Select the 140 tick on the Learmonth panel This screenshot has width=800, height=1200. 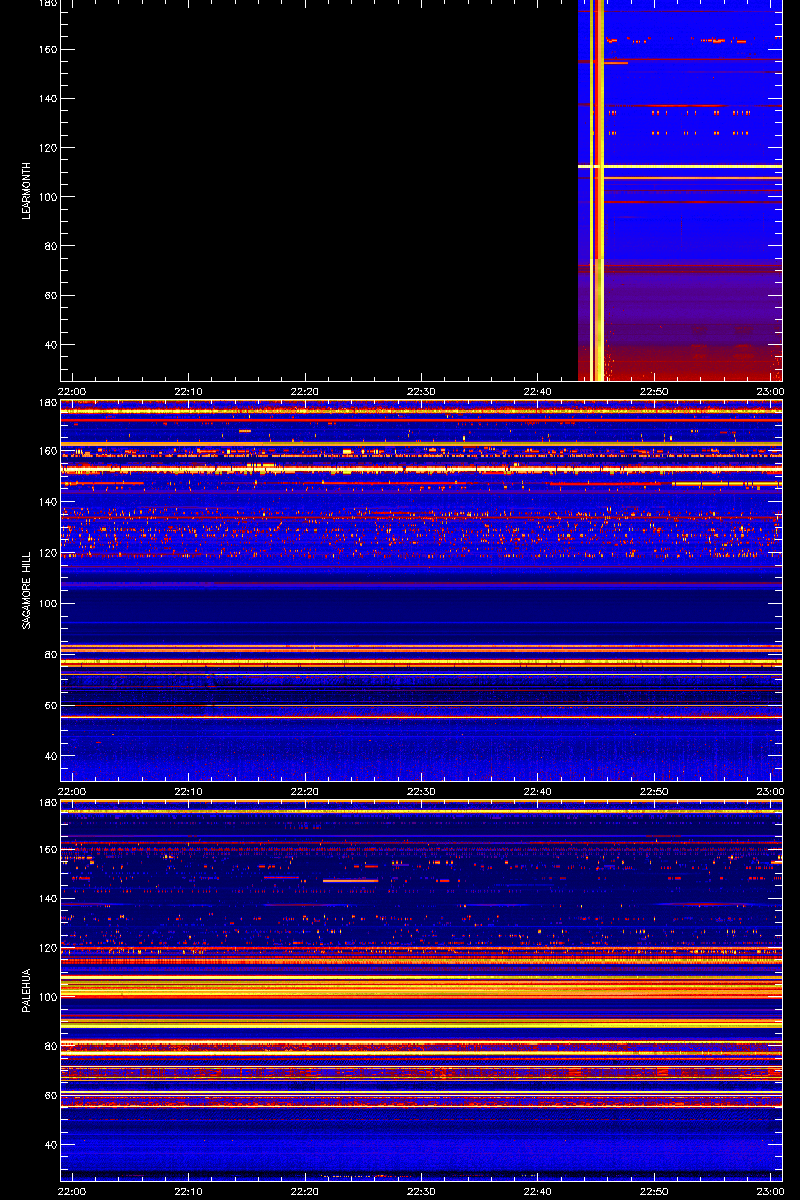pos(46,99)
